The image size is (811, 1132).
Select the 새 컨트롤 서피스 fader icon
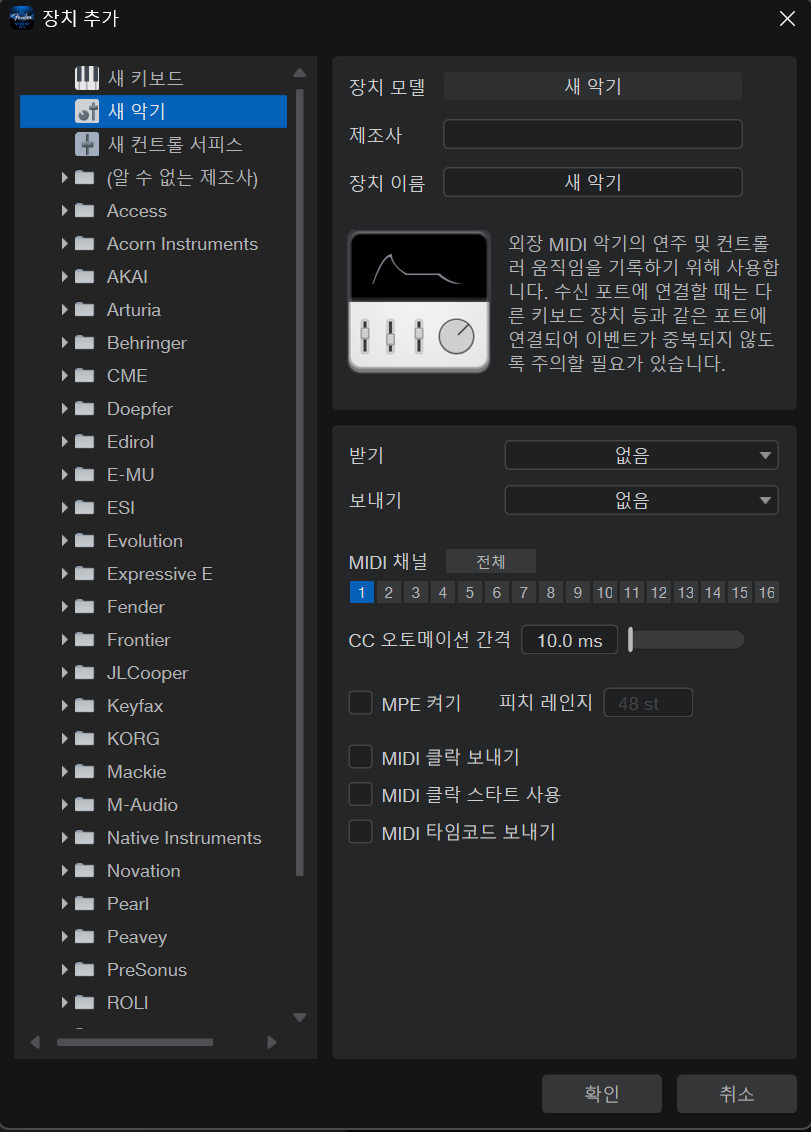[x=87, y=144]
